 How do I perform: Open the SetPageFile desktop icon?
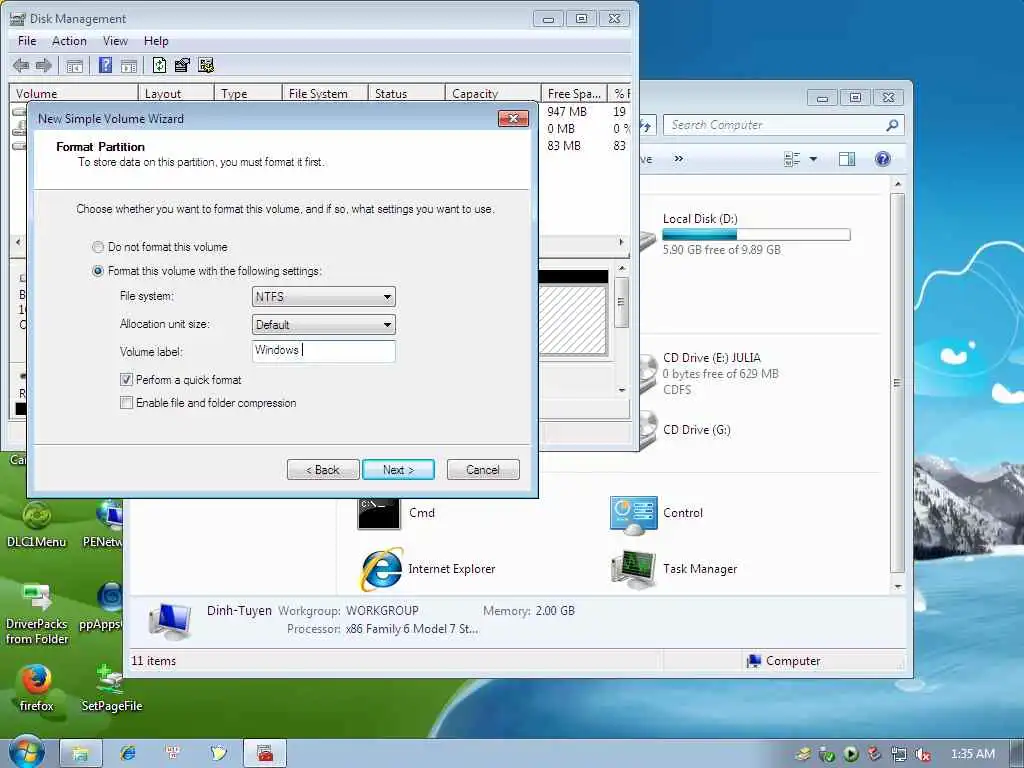pos(111,687)
